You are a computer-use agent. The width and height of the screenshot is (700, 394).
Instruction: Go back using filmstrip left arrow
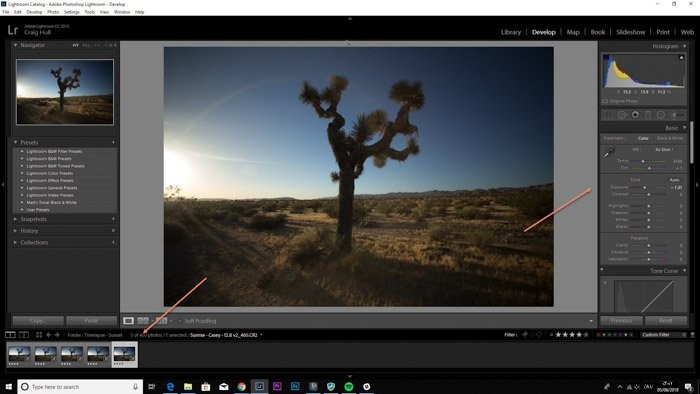[49, 335]
